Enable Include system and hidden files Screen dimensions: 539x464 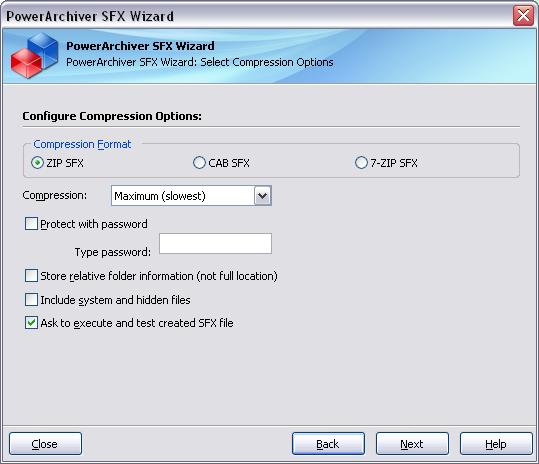(31, 300)
